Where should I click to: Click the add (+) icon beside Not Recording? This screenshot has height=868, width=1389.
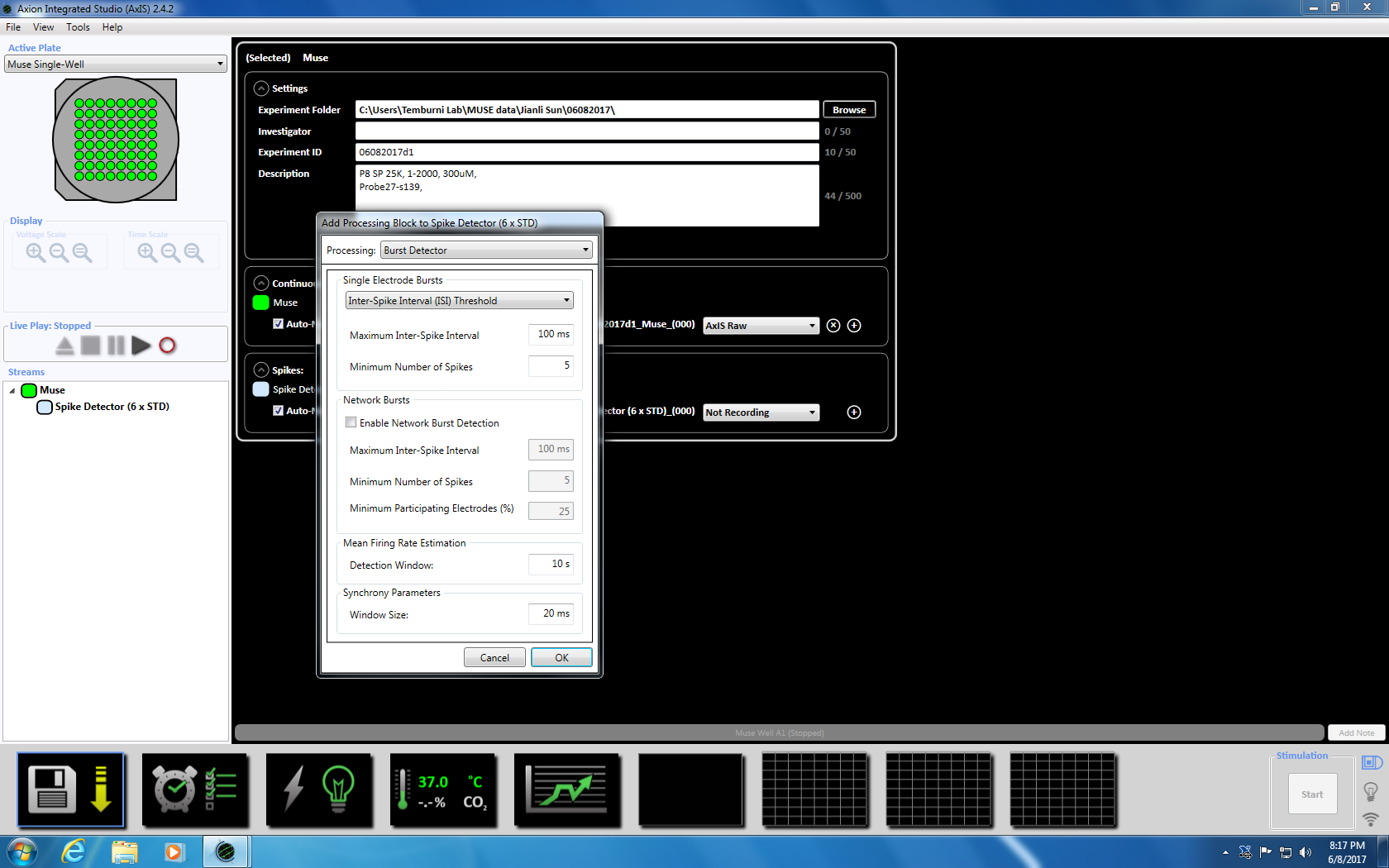click(x=854, y=413)
